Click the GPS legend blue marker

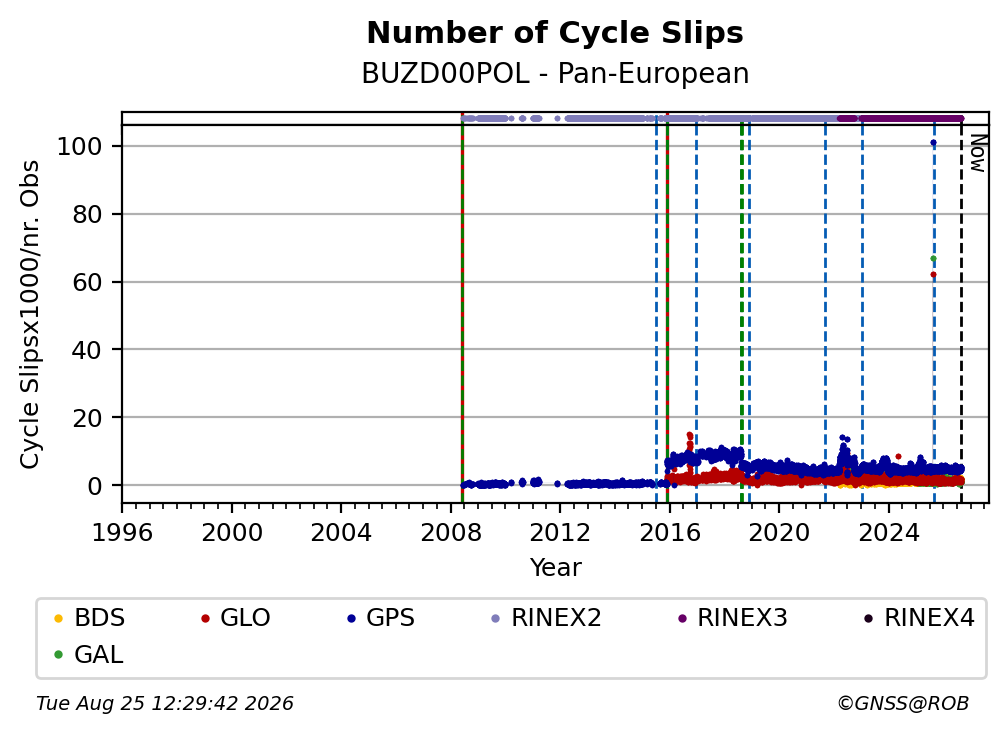(351, 618)
